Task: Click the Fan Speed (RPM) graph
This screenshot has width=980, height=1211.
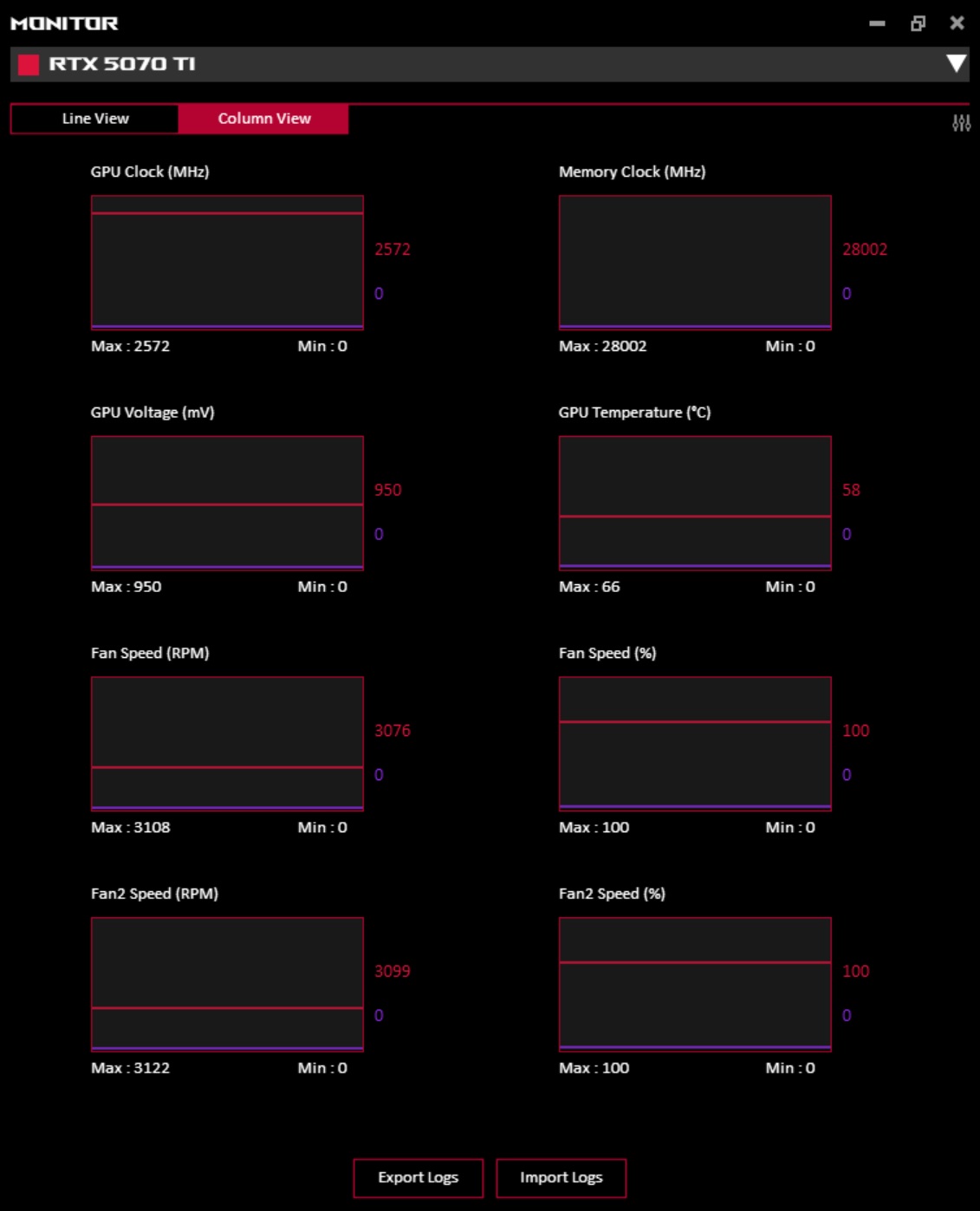Action: [x=227, y=744]
